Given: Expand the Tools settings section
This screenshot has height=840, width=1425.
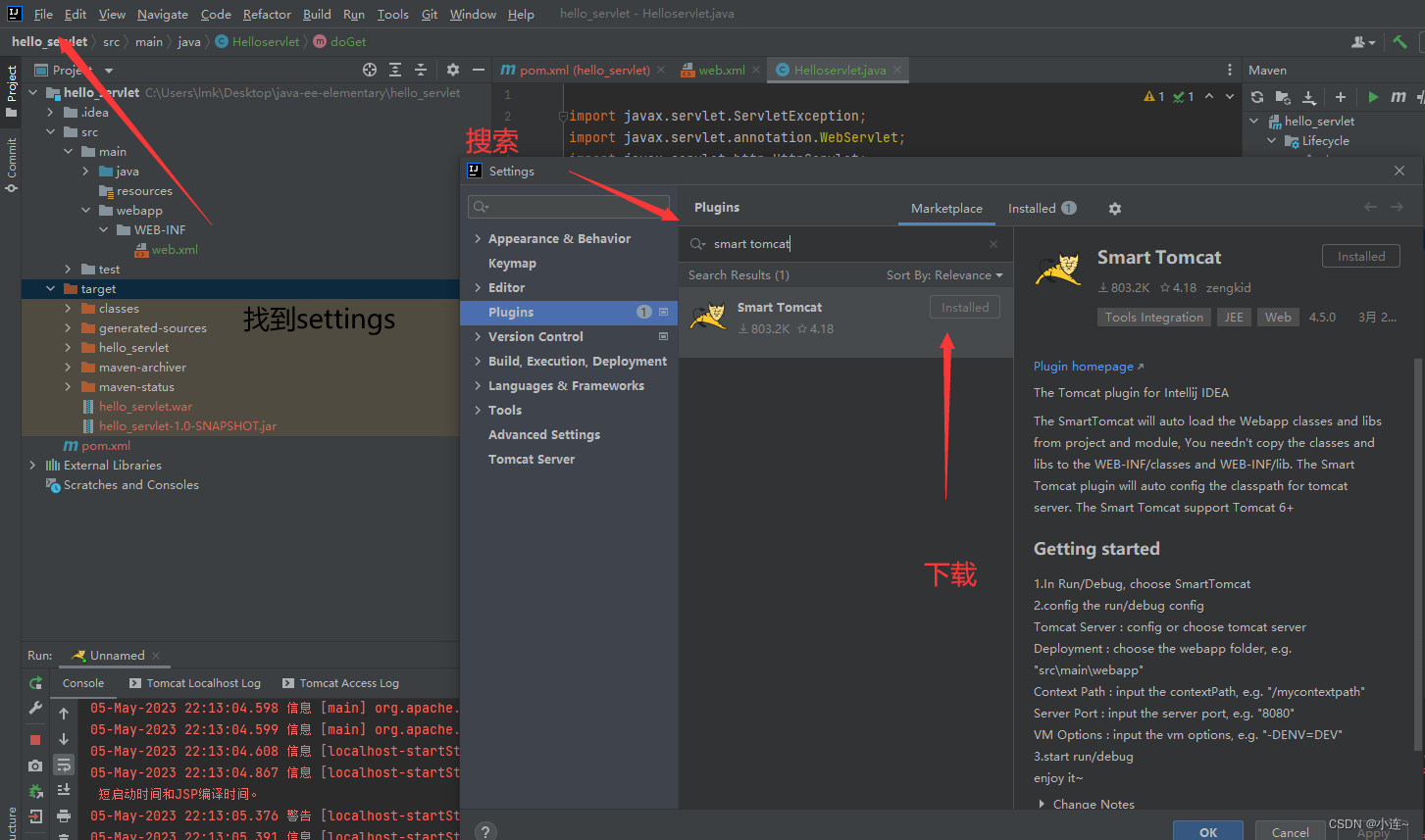Looking at the screenshot, I should 478,411.
